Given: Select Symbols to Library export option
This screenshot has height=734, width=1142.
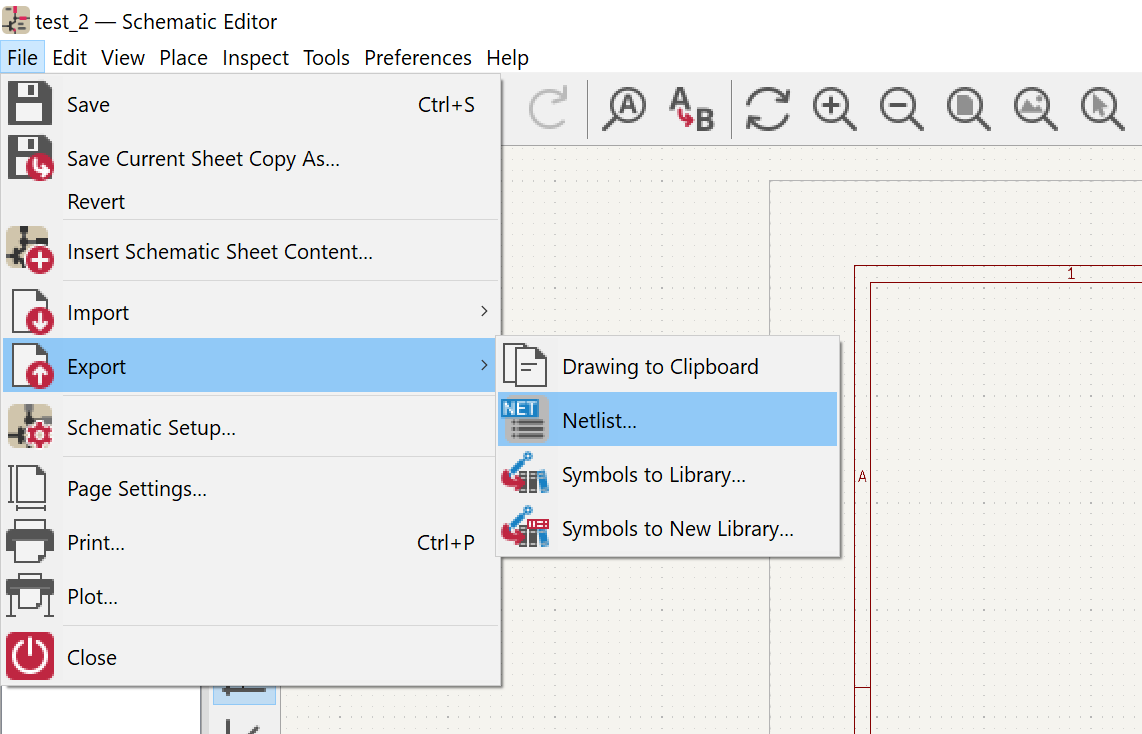Looking at the screenshot, I should click(x=668, y=473).
